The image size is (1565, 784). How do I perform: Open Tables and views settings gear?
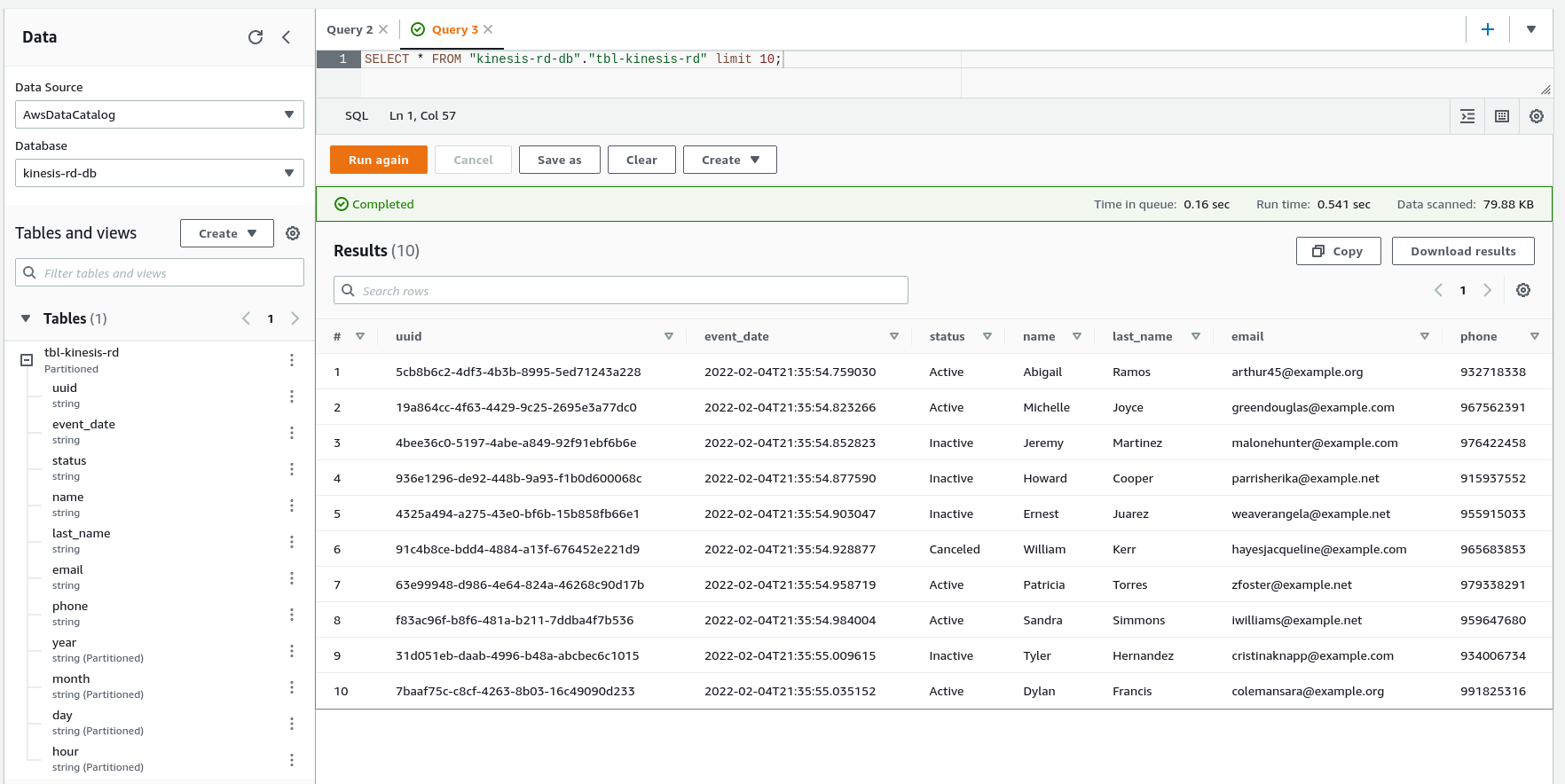[x=293, y=233]
